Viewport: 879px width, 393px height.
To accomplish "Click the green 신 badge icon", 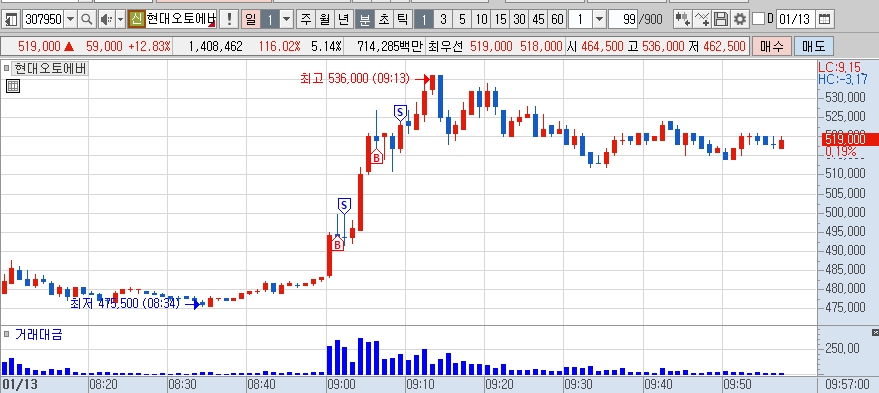I will pyautogui.click(x=136, y=20).
